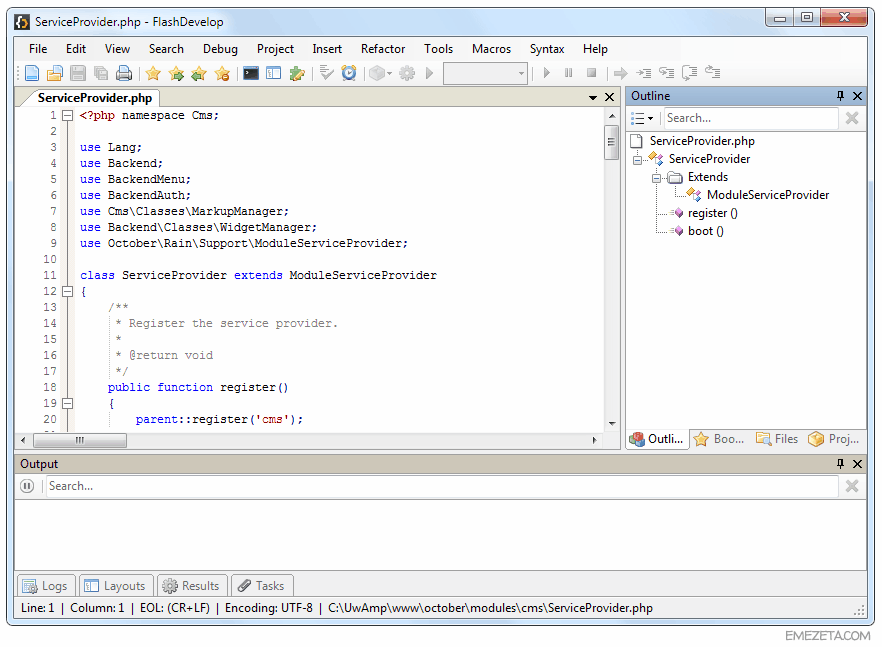The height and width of the screenshot is (647, 882).
Task: Switch to the Bookmarks panel tab
Action: pyautogui.click(x=719, y=439)
